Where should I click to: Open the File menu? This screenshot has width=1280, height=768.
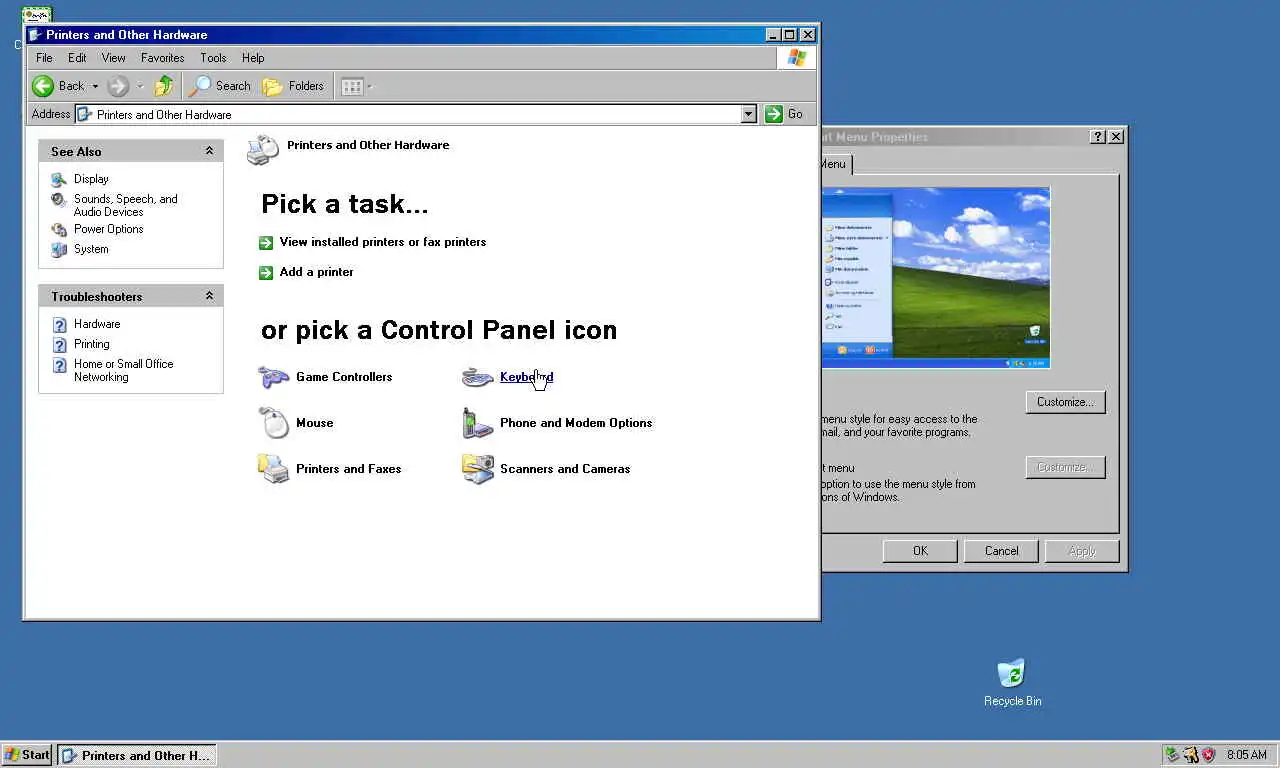pos(44,58)
